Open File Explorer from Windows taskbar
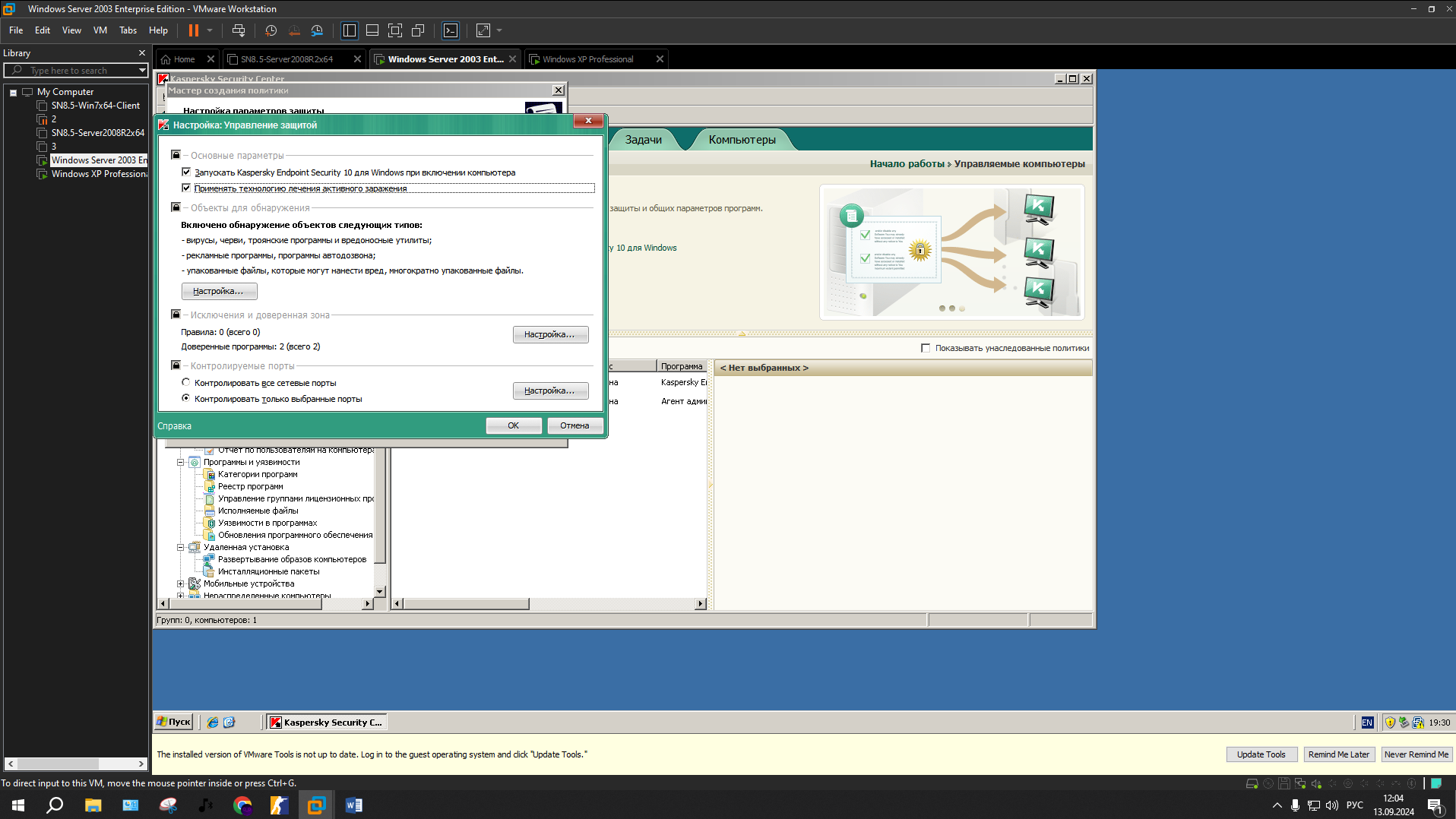The image size is (1456, 819). point(93,805)
